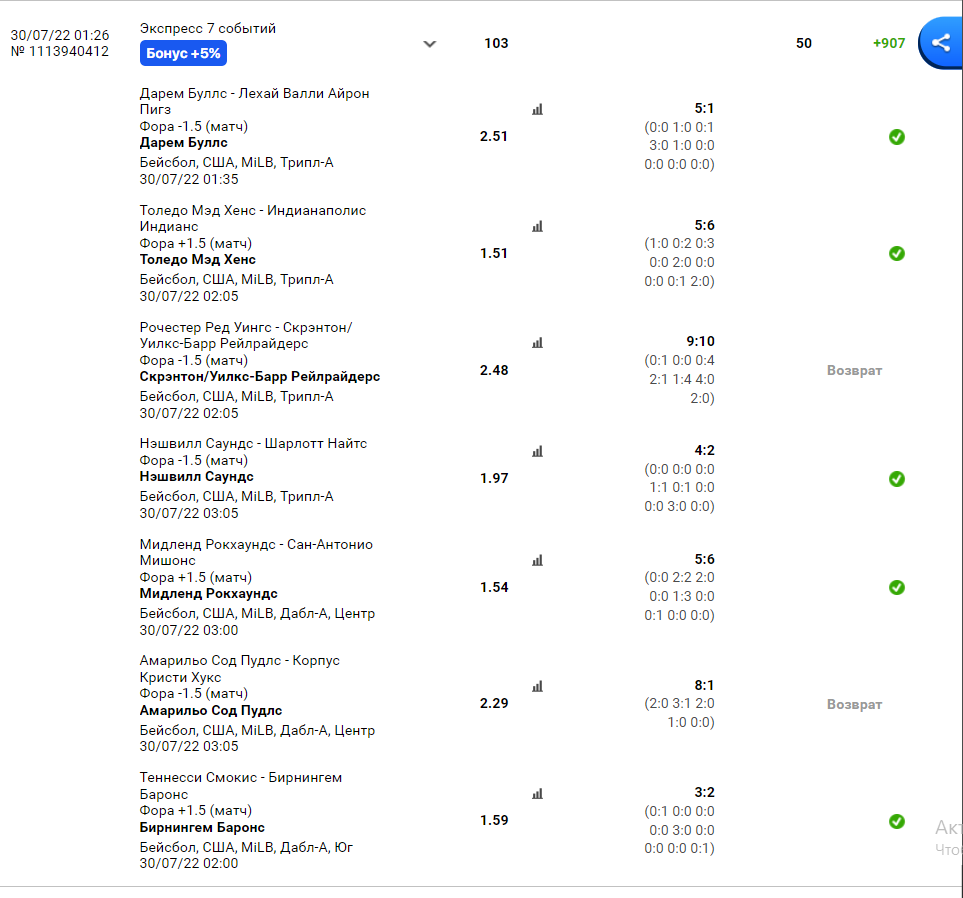Viewport: 963px width, 898px height.
Task: Click green win checkmark for Мидленд Рокхаундс bet
Action: click(897, 587)
